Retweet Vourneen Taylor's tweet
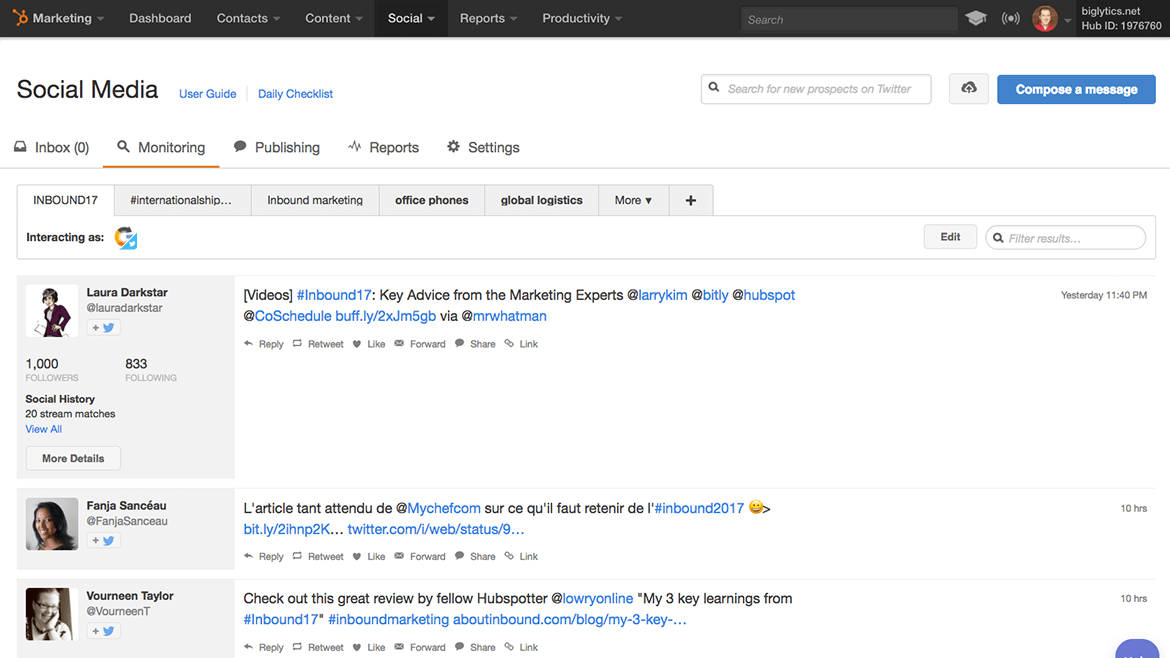 click(x=317, y=647)
